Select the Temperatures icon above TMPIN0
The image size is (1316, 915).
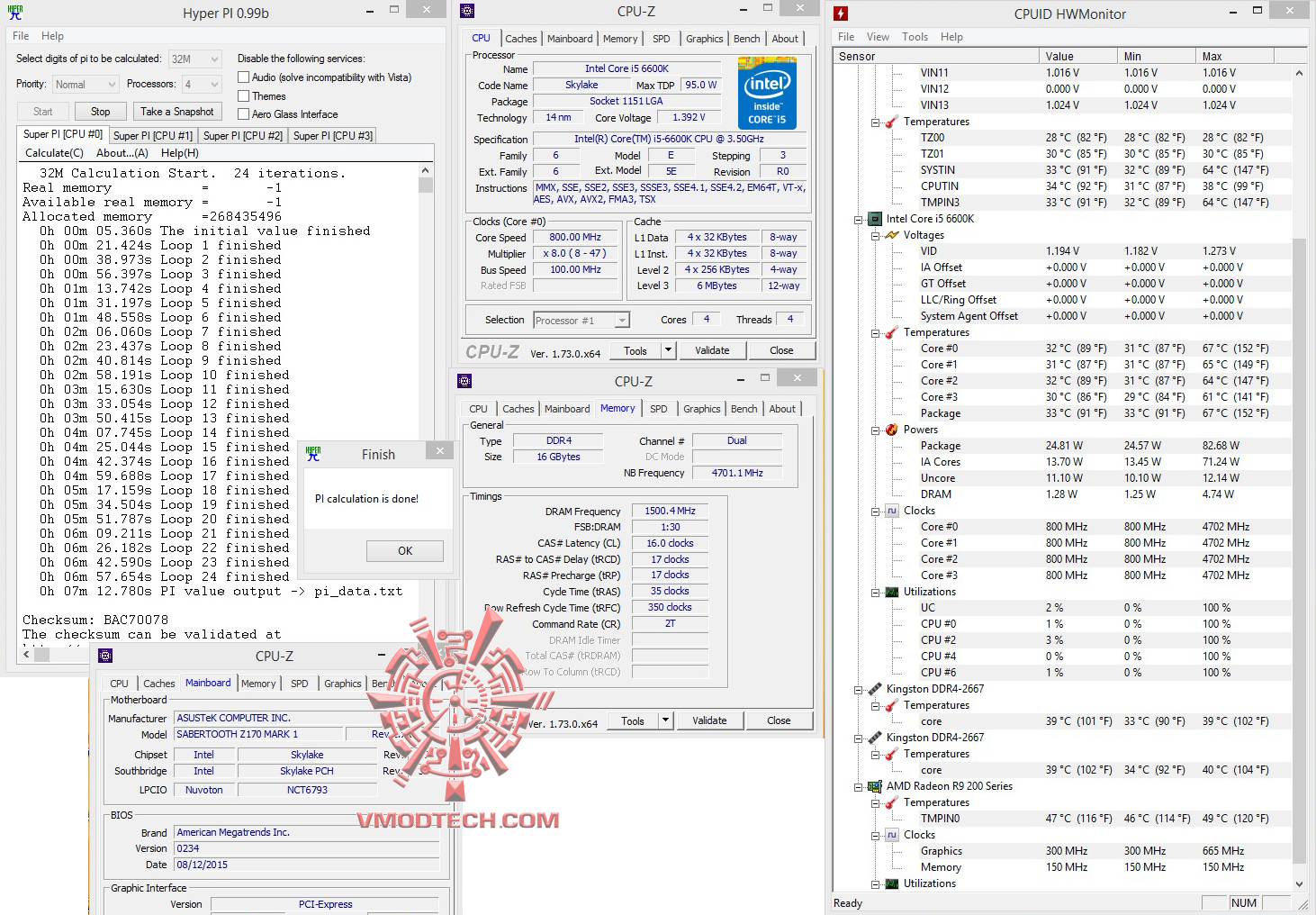892,802
